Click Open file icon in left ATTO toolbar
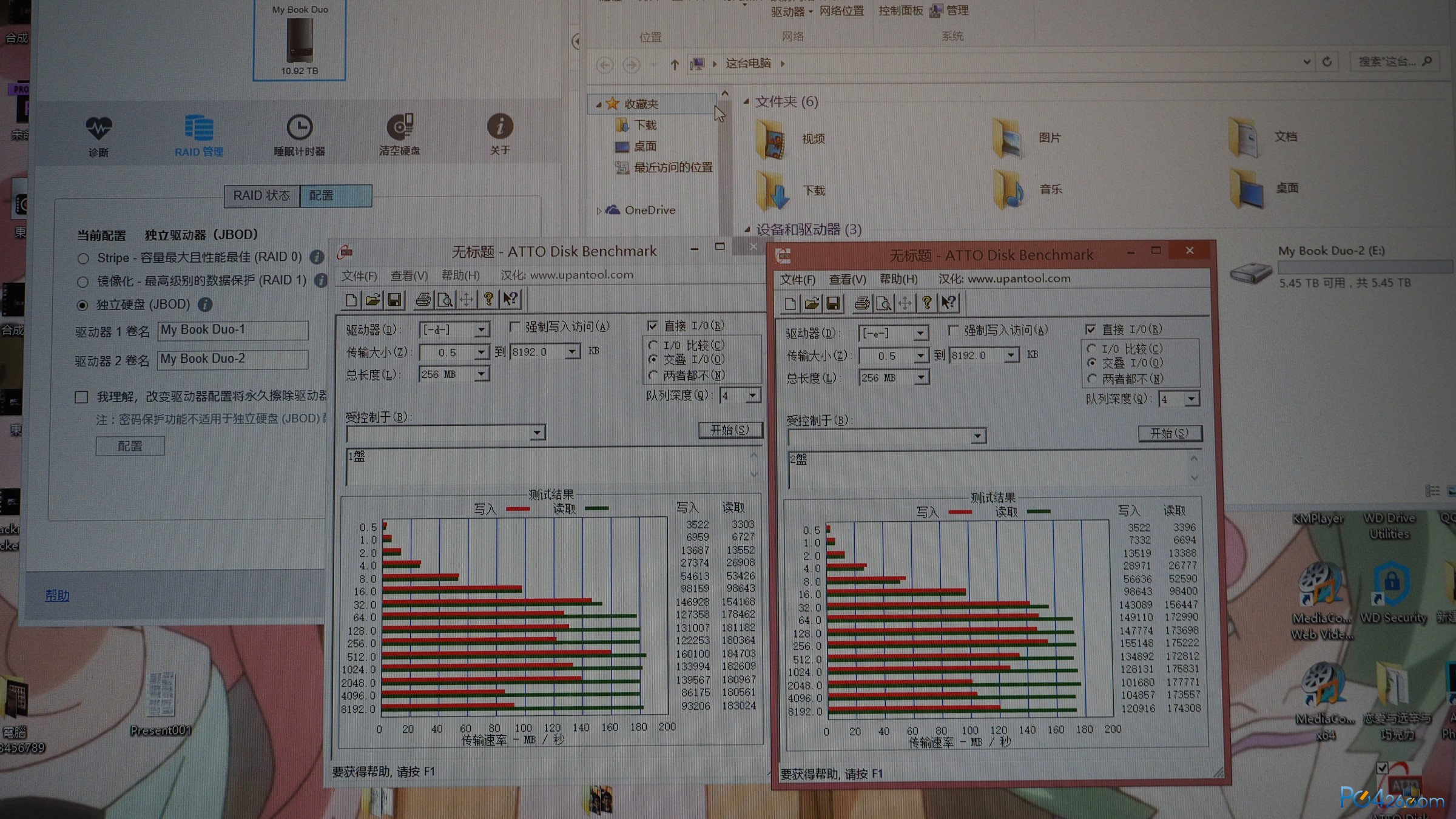 pos(372,300)
